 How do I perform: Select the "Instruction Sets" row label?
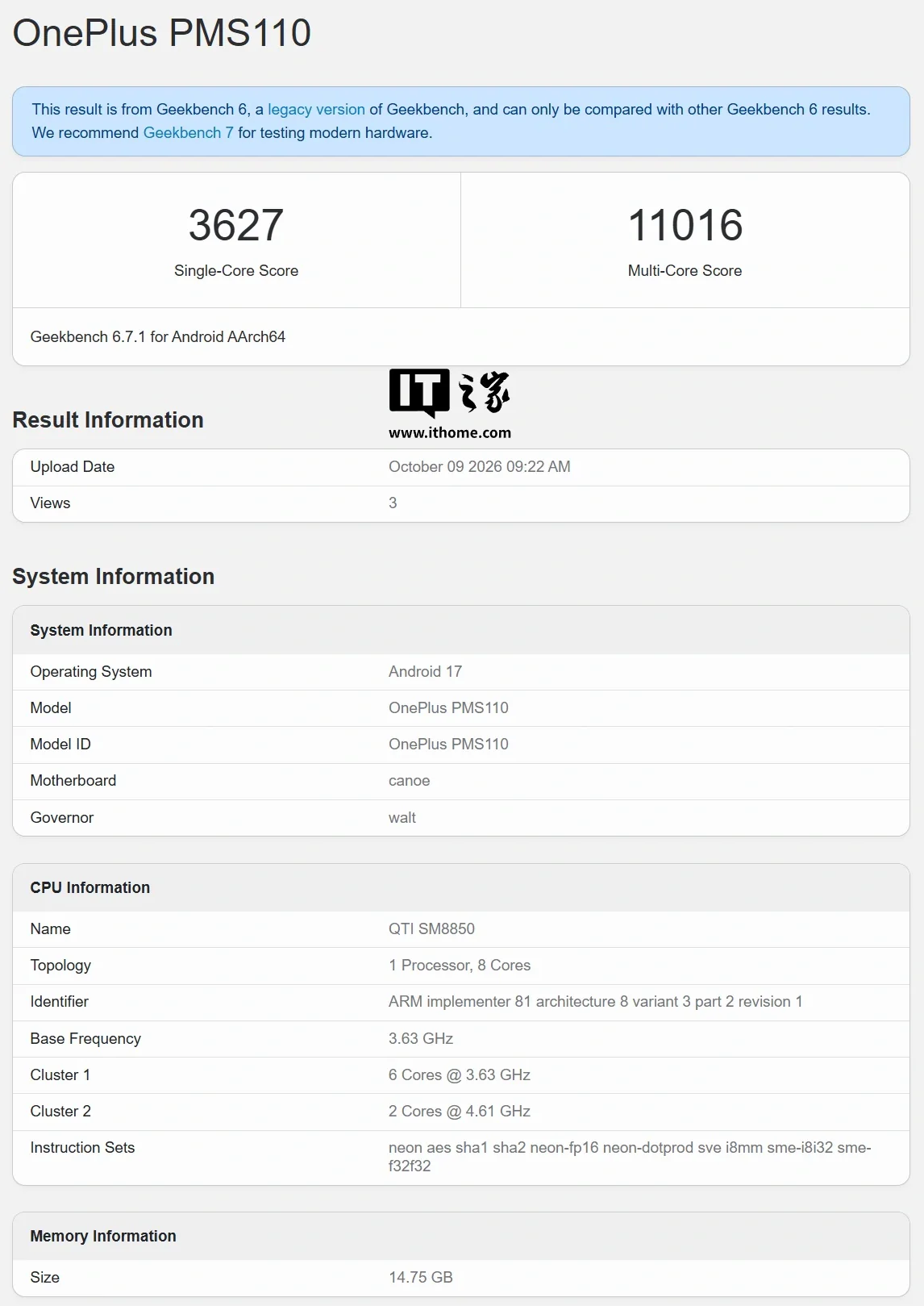(x=82, y=1148)
